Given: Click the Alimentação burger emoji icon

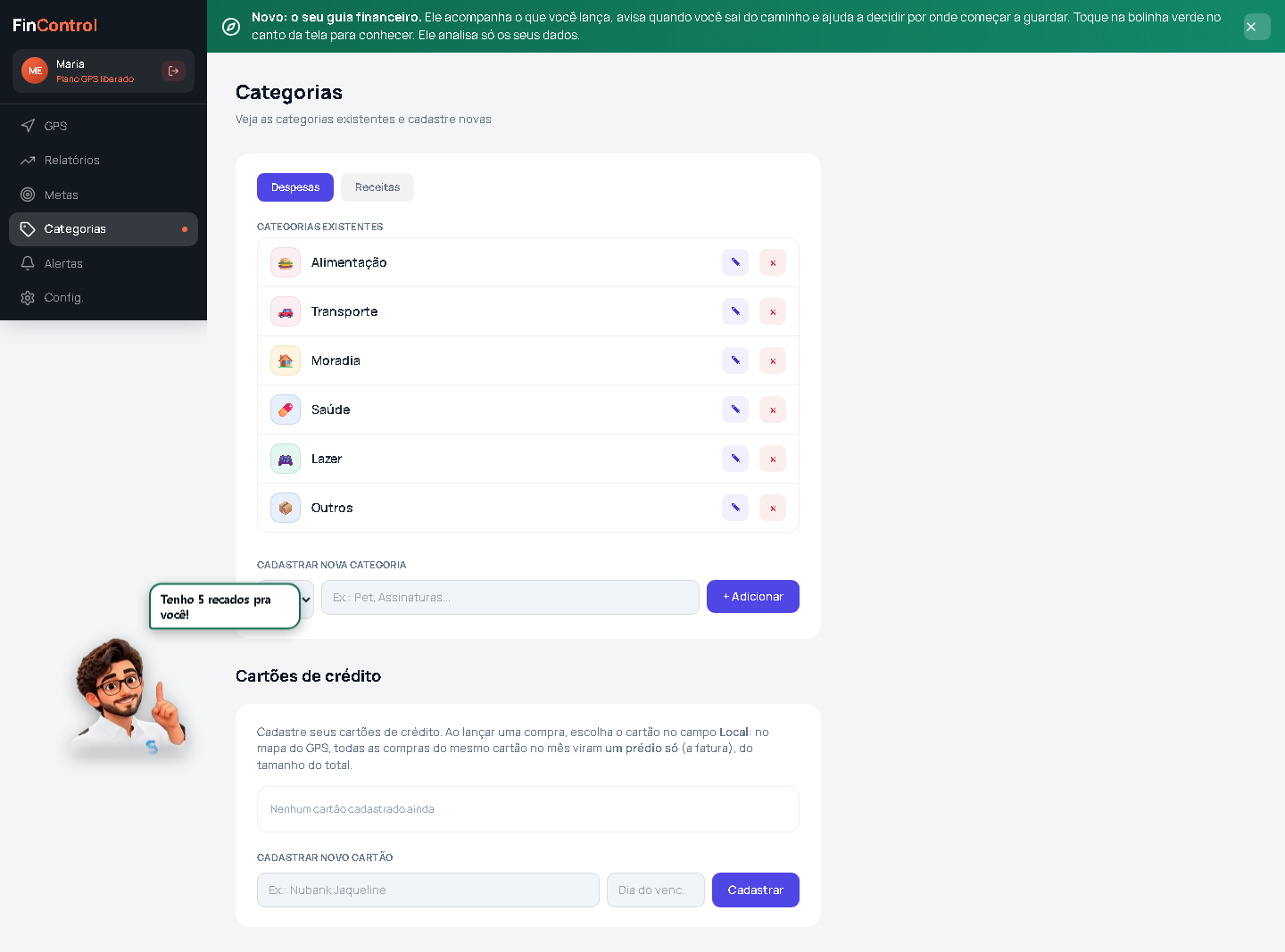Looking at the screenshot, I should pos(286,262).
